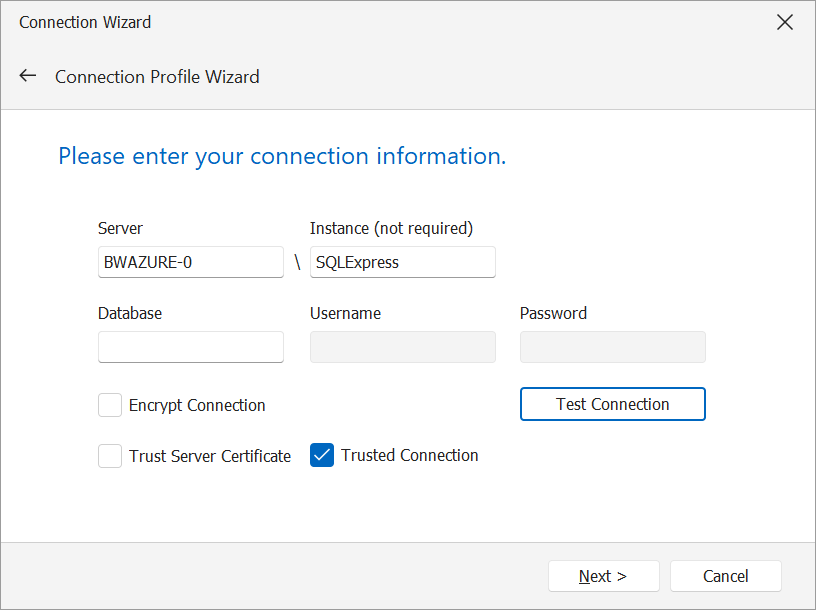816x610 pixels.
Task: Click the Connection Wizard title bar text
Action: [x=84, y=22]
